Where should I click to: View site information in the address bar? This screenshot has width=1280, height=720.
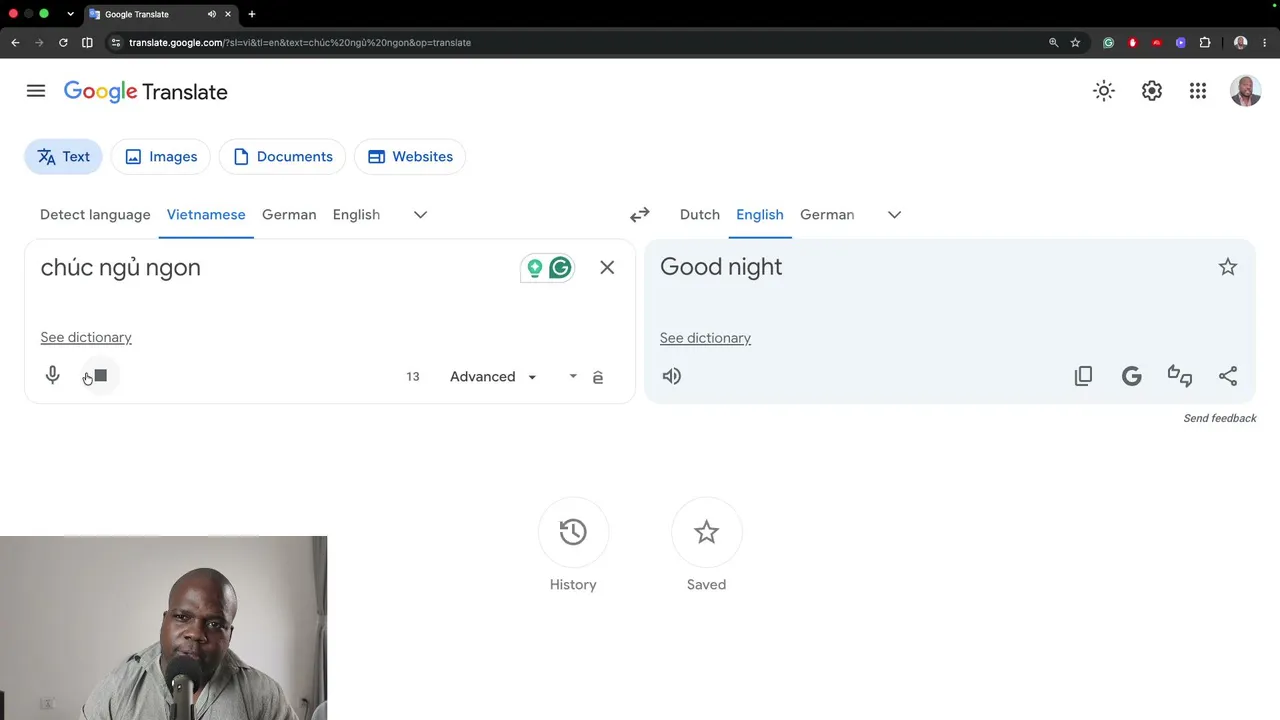click(116, 43)
